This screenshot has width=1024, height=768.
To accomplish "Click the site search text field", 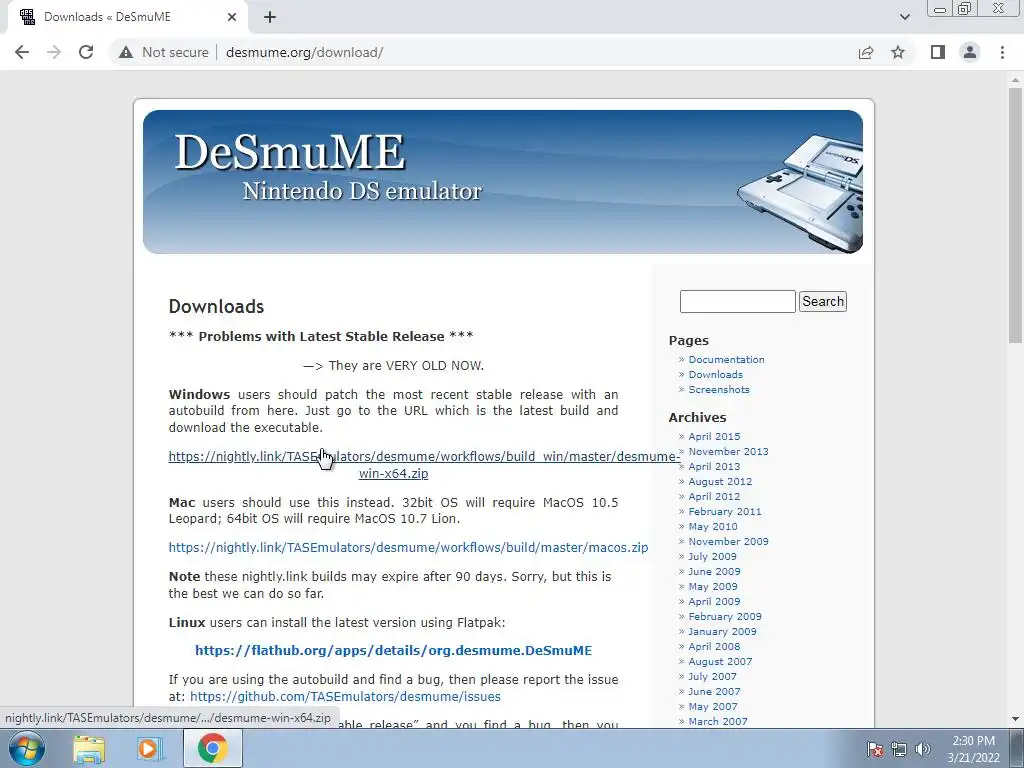I will tap(737, 301).
